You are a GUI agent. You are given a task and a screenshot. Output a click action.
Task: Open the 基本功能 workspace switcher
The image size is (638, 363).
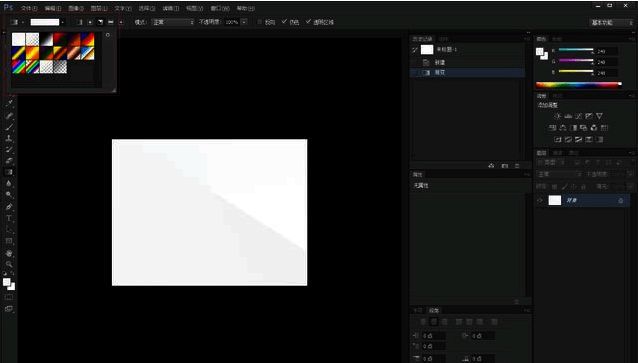(x=611, y=22)
